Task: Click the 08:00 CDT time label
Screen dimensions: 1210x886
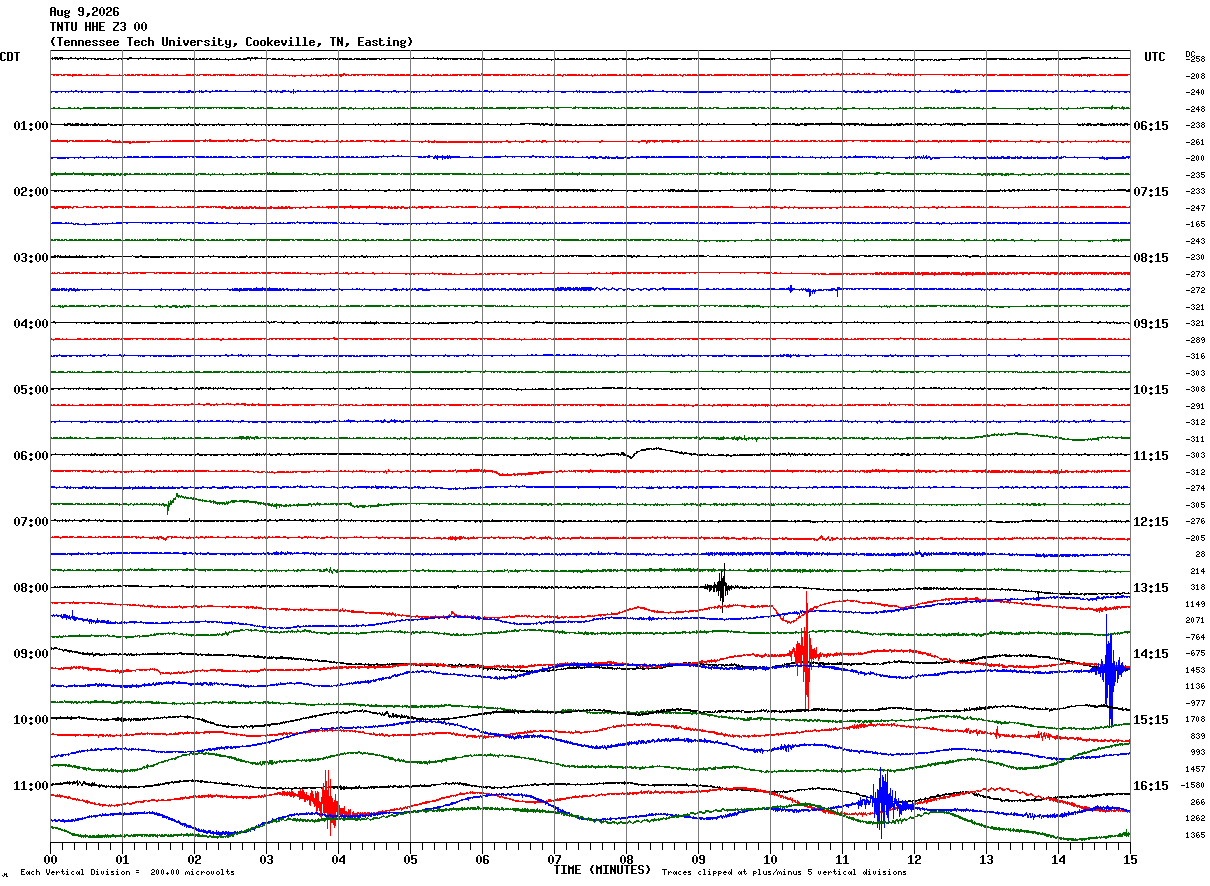Action: pyautogui.click(x=30, y=588)
